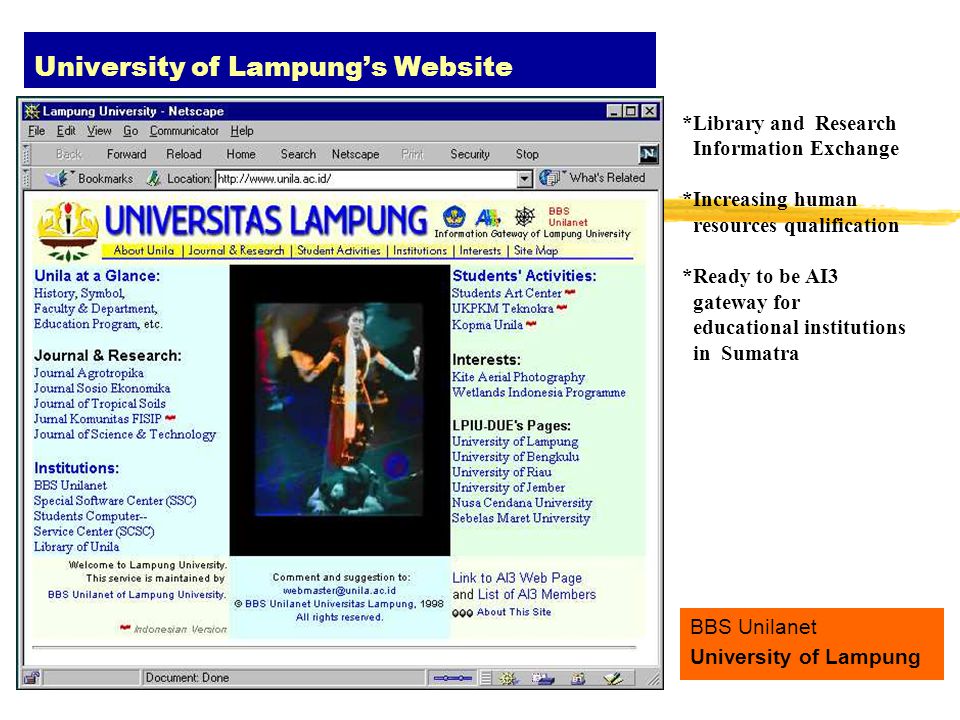Open the University of Bengkulu link

tap(515, 457)
